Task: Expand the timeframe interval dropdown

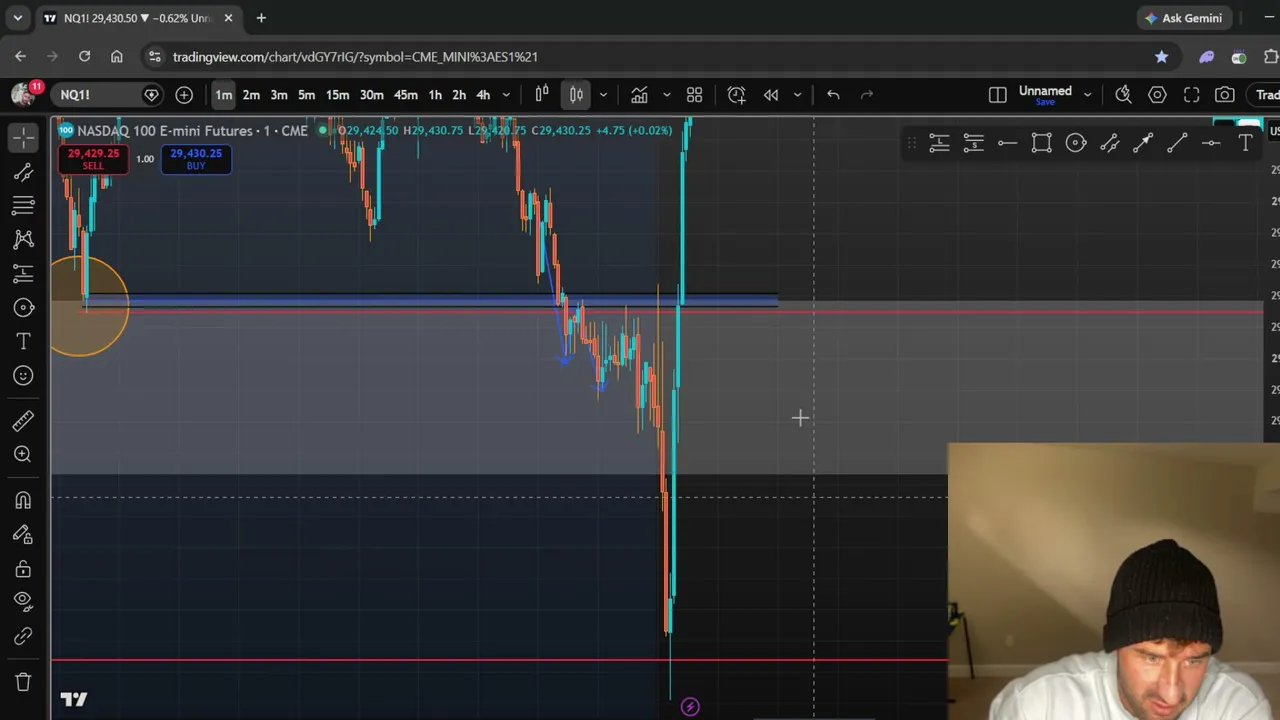Action: [x=506, y=95]
